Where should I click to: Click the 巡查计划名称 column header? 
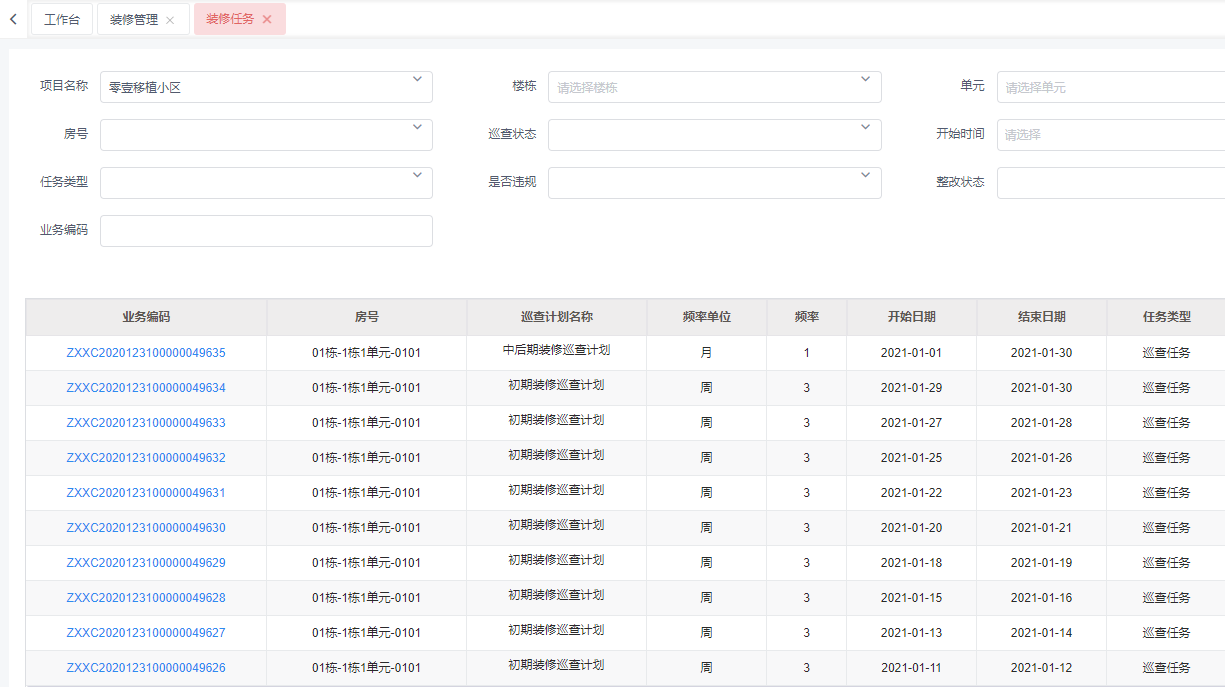[556, 317]
